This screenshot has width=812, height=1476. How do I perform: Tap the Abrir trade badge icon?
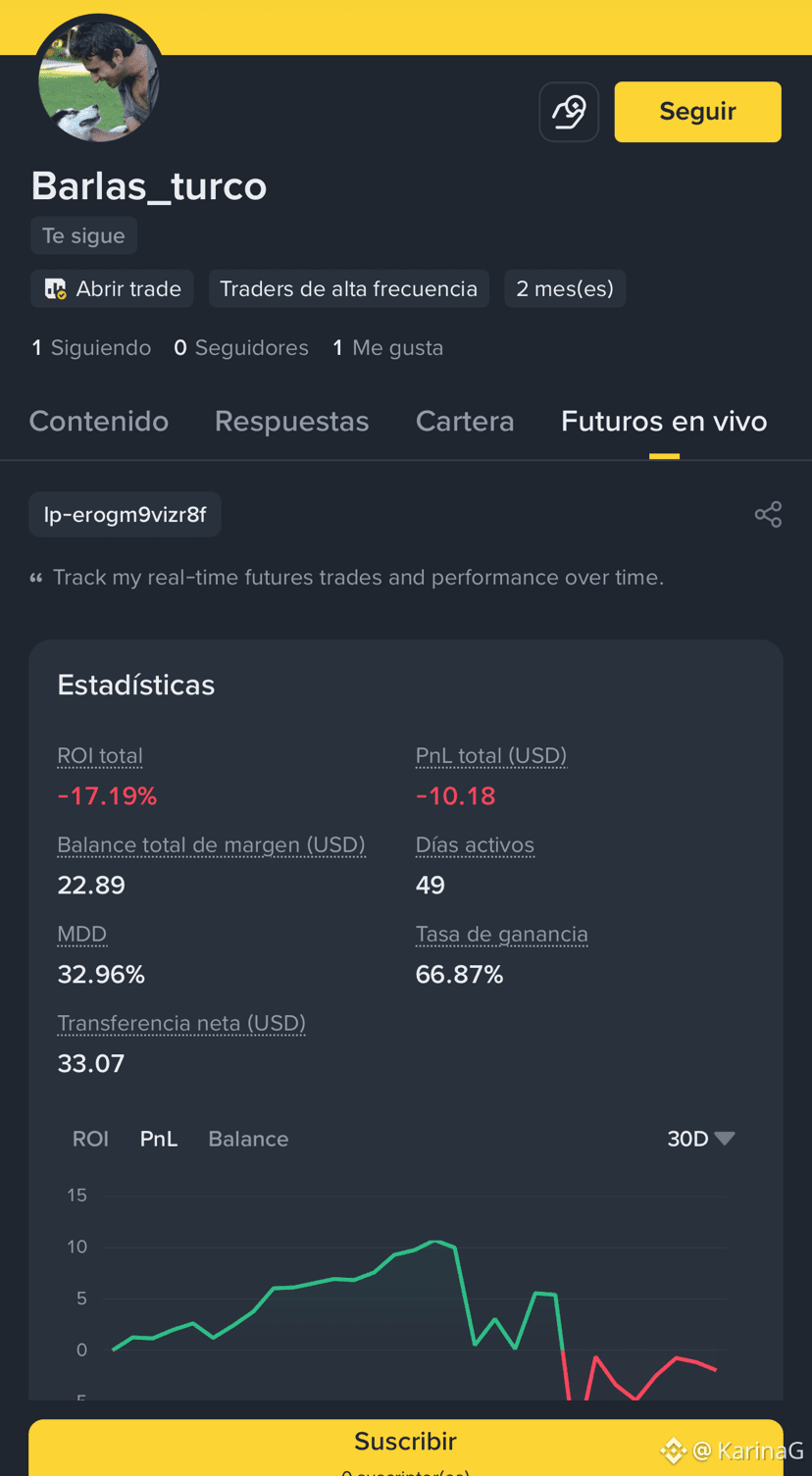click(x=56, y=289)
